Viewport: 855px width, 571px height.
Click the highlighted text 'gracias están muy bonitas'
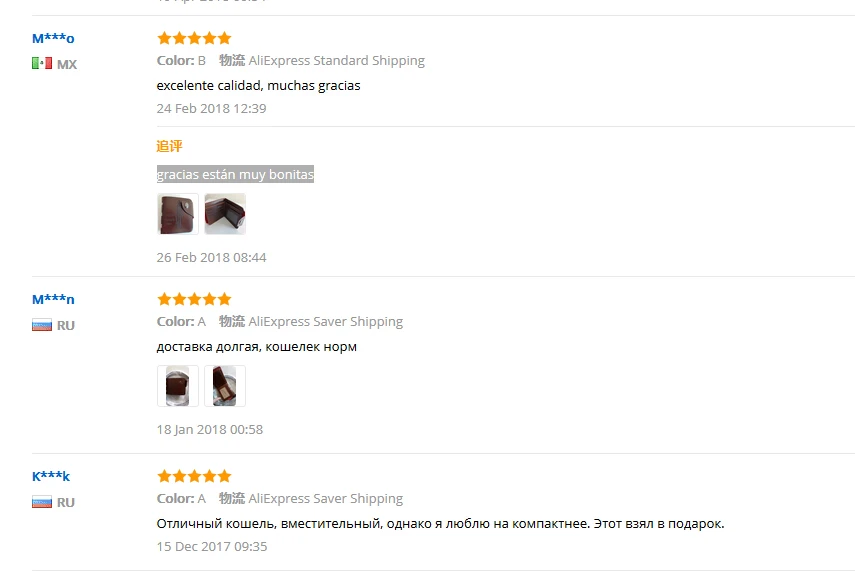tap(235, 174)
